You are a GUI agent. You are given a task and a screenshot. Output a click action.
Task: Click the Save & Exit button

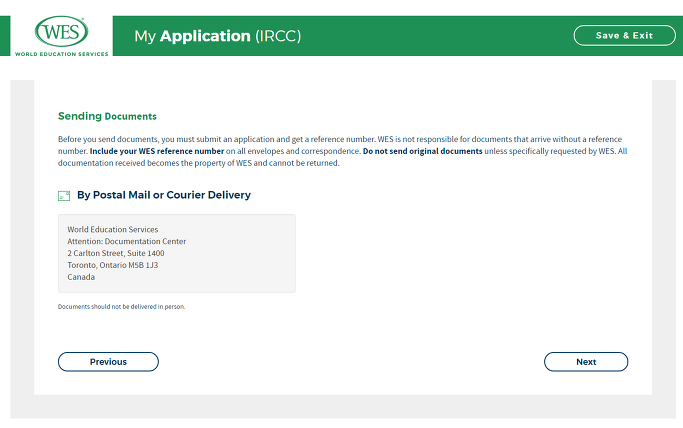pos(624,36)
